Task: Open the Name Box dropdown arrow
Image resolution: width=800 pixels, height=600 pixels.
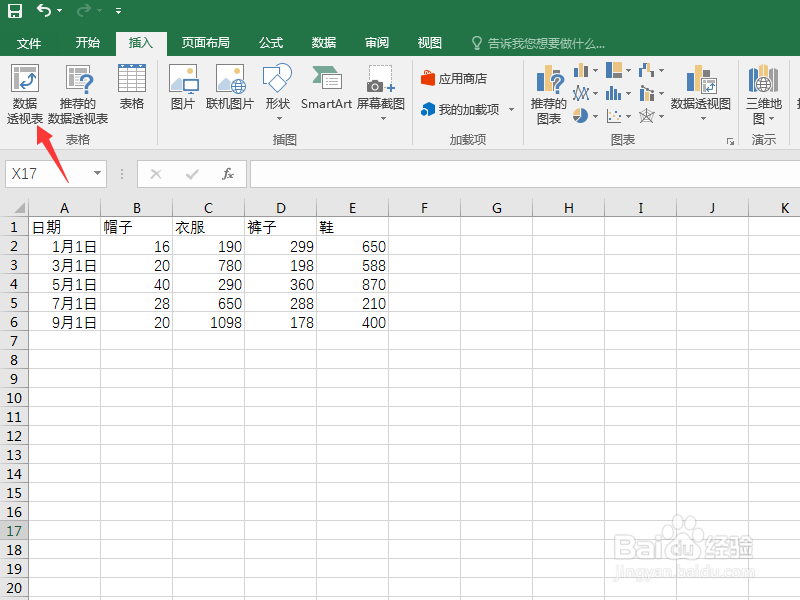Action: (x=97, y=173)
